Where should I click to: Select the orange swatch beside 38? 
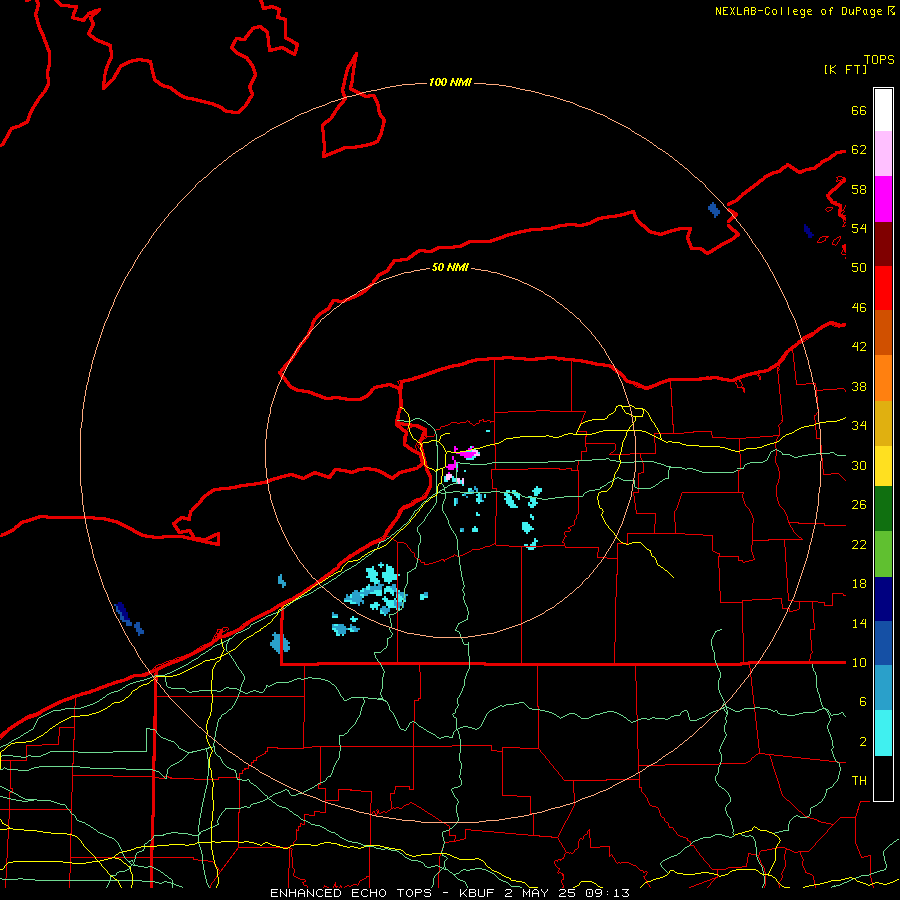pos(883,378)
